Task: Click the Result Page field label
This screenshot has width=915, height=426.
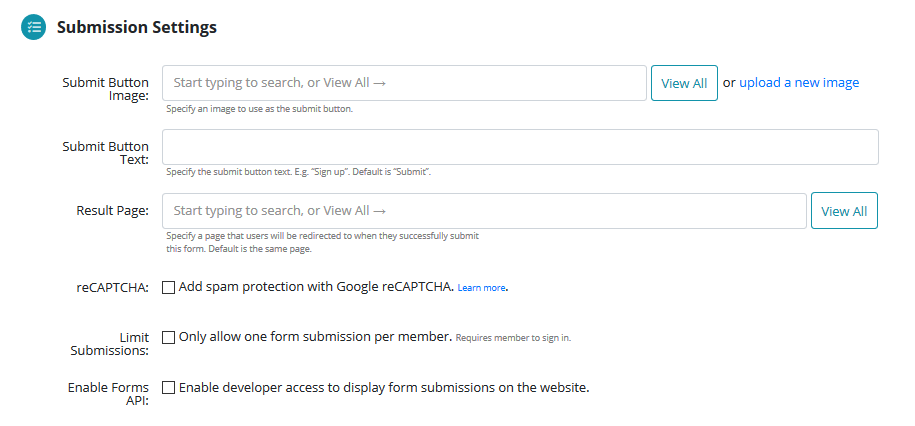Action: click(113, 211)
